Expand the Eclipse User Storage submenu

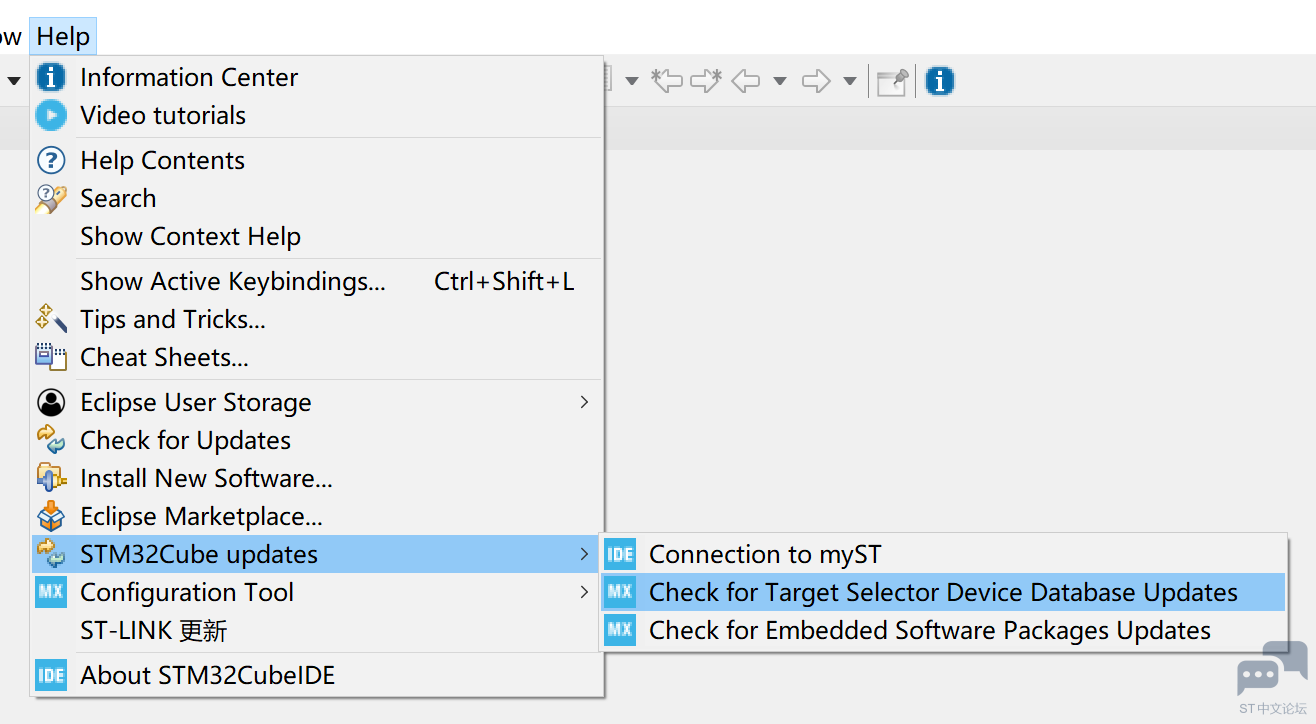point(317,402)
